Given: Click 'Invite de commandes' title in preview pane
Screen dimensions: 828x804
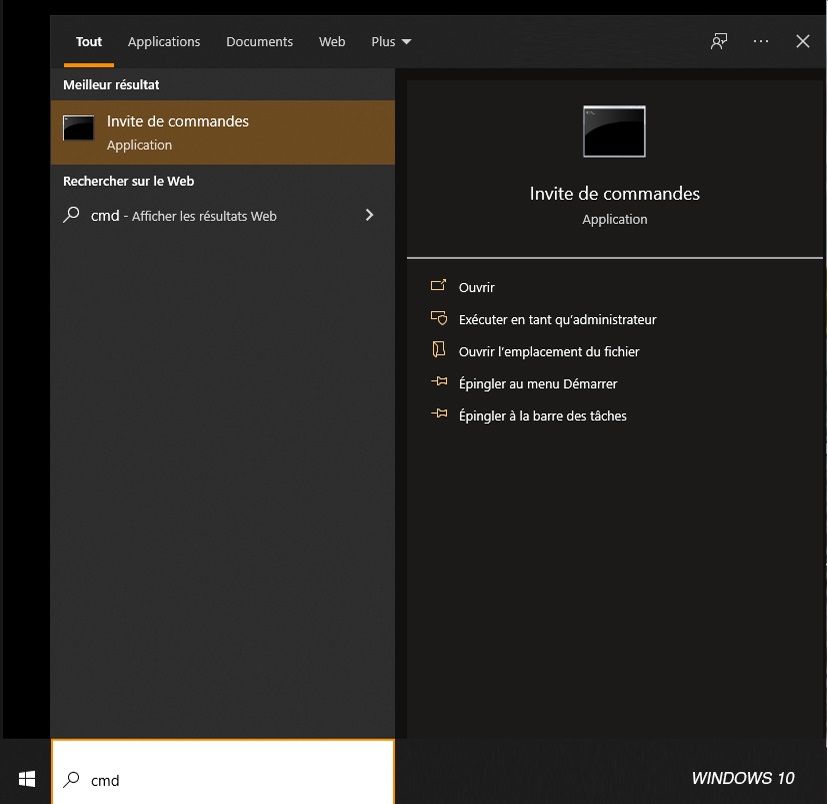Looking at the screenshot, I should 614,193.
